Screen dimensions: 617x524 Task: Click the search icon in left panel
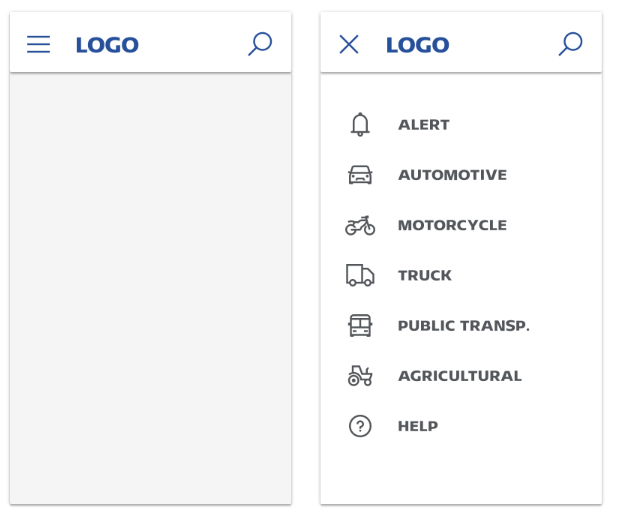[260, 44]
